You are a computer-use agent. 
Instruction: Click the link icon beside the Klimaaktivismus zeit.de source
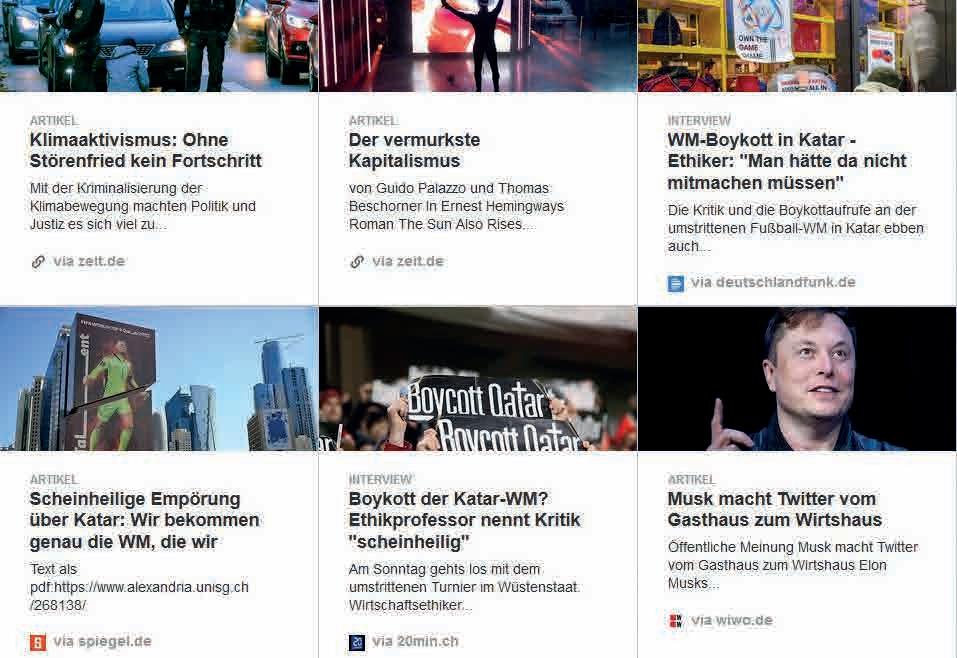coord(38,262)
